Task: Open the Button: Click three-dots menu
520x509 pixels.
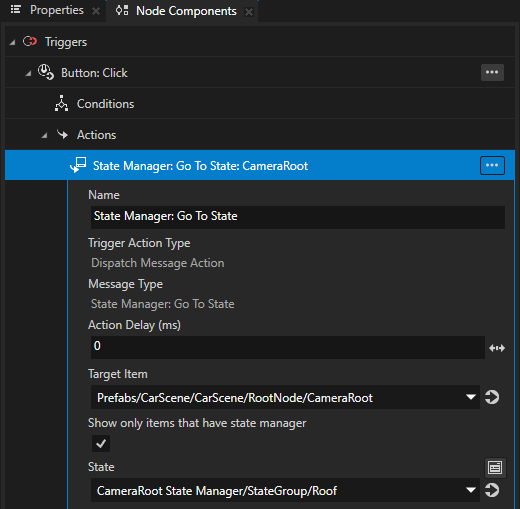Action: 492,72
